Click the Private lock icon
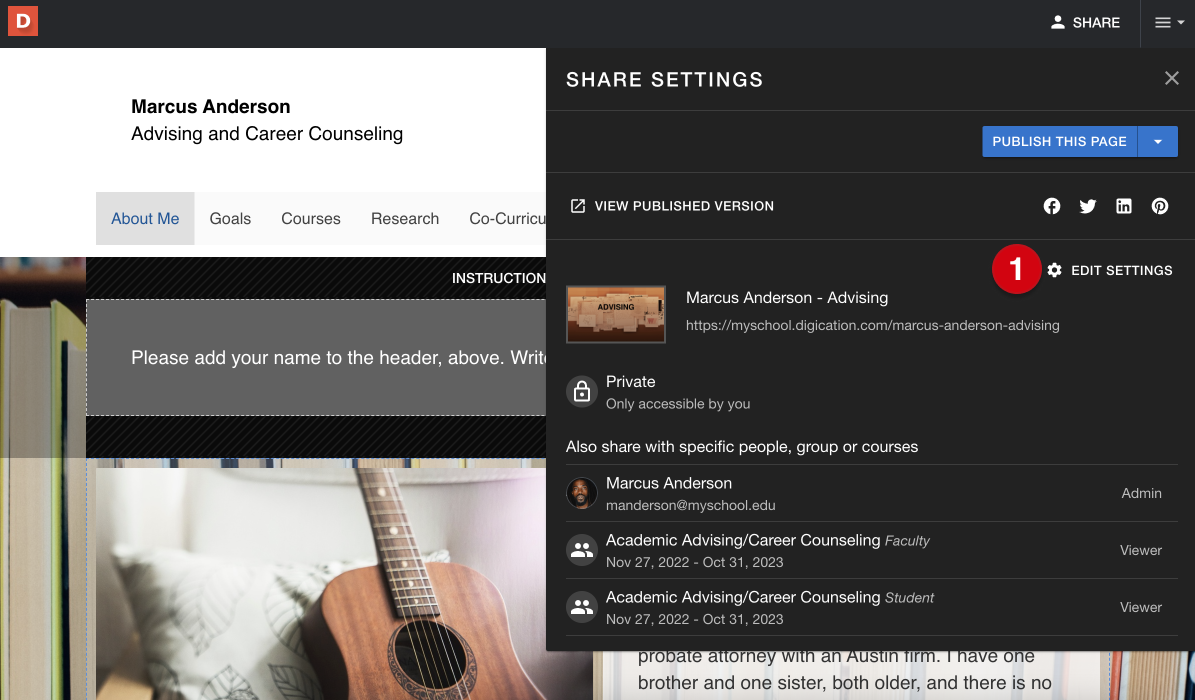The height and width of the screenshot is (700, 1195). point(581,392)
